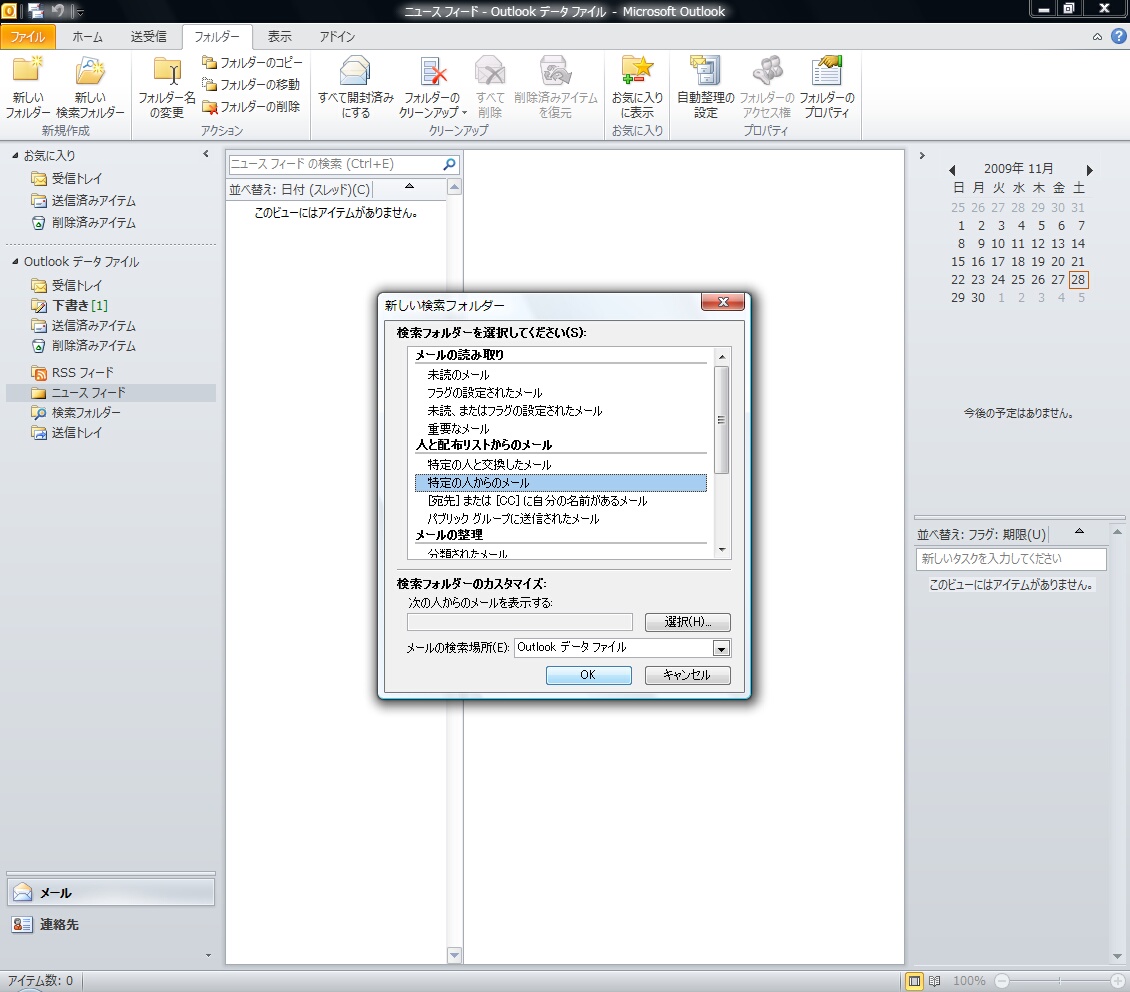Go to previous month in calendar

point(953,170)
